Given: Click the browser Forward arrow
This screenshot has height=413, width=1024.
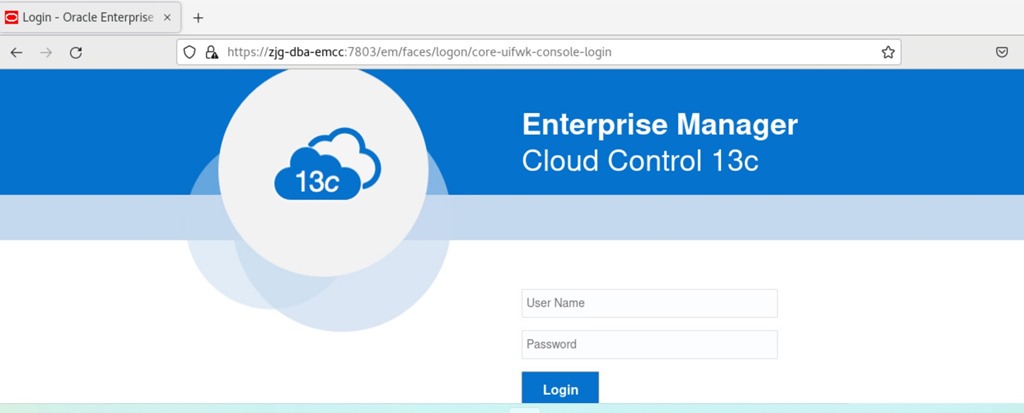Looking at the screenshot, I should coord(46,53).
